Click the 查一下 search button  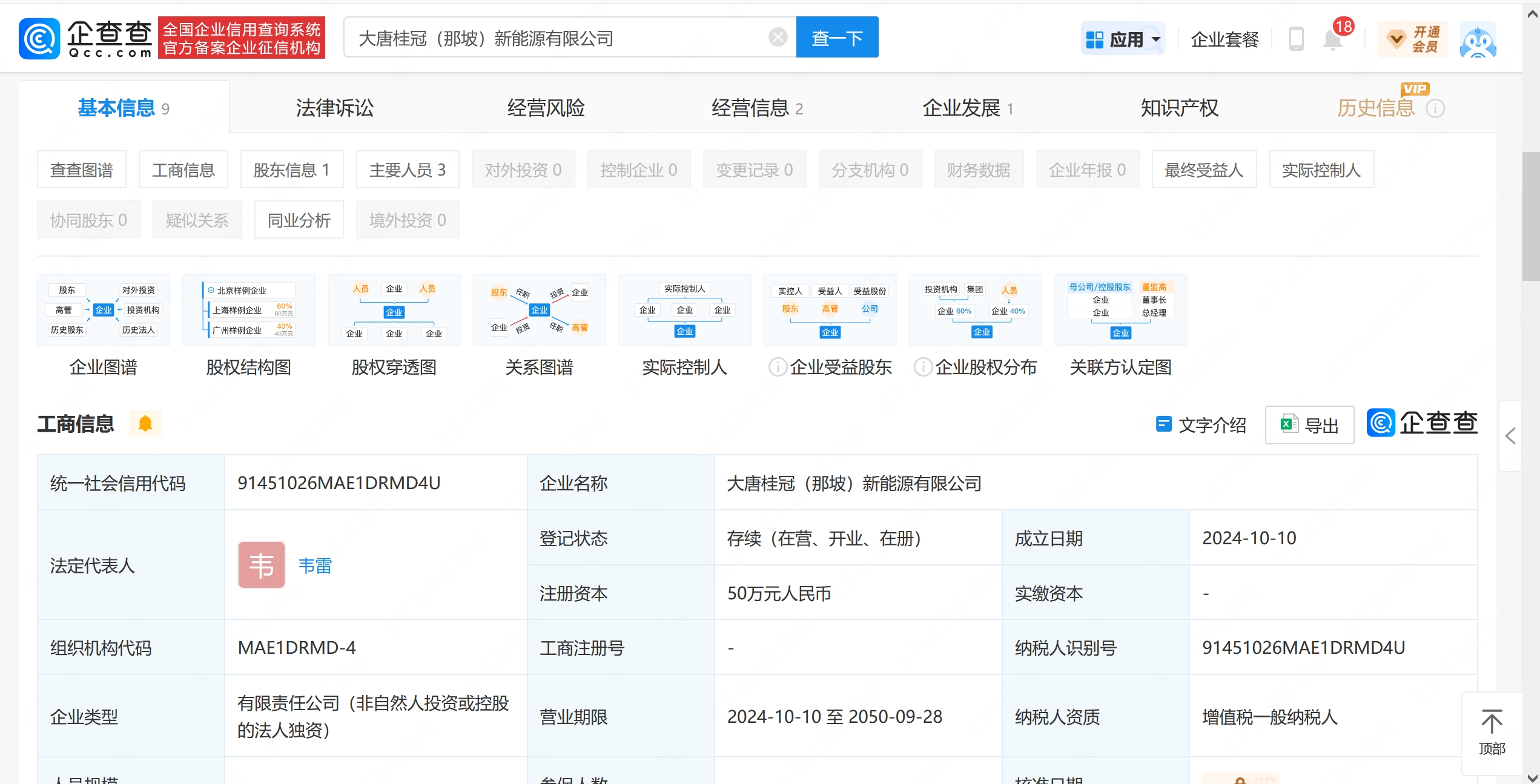click(x=837, y=38)
